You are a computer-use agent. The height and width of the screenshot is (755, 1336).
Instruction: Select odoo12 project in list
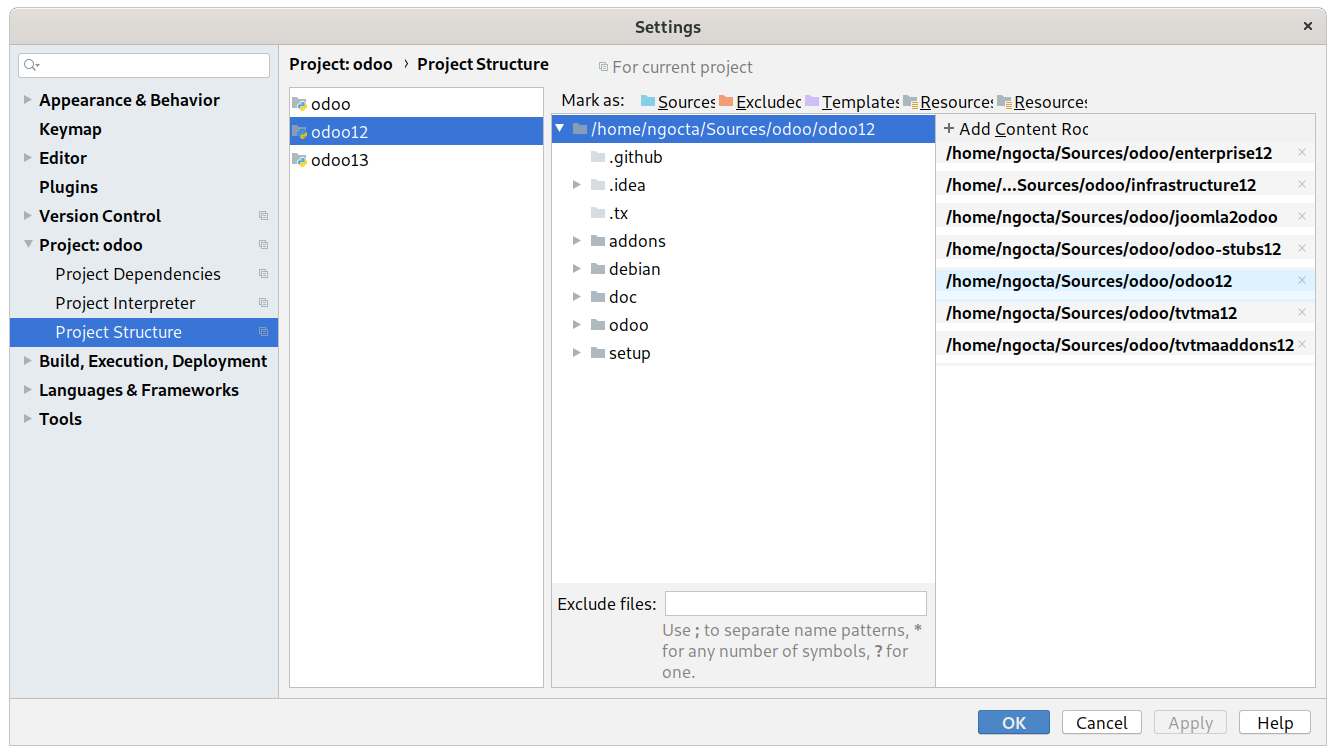coord(416,132)
